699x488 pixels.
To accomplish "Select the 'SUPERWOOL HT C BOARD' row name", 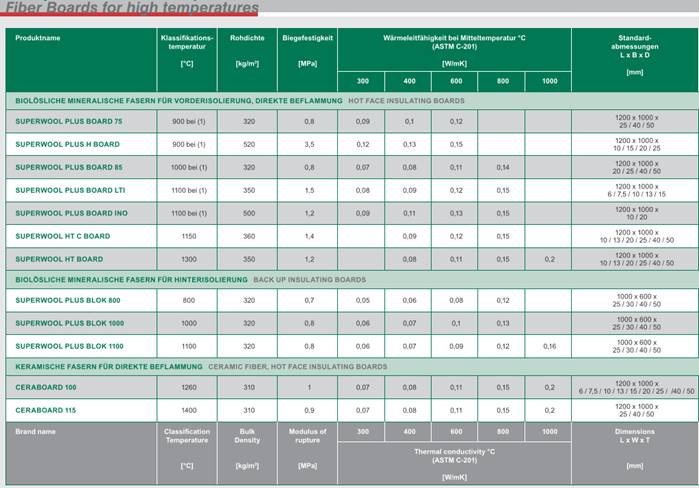I will click(62, 236).
